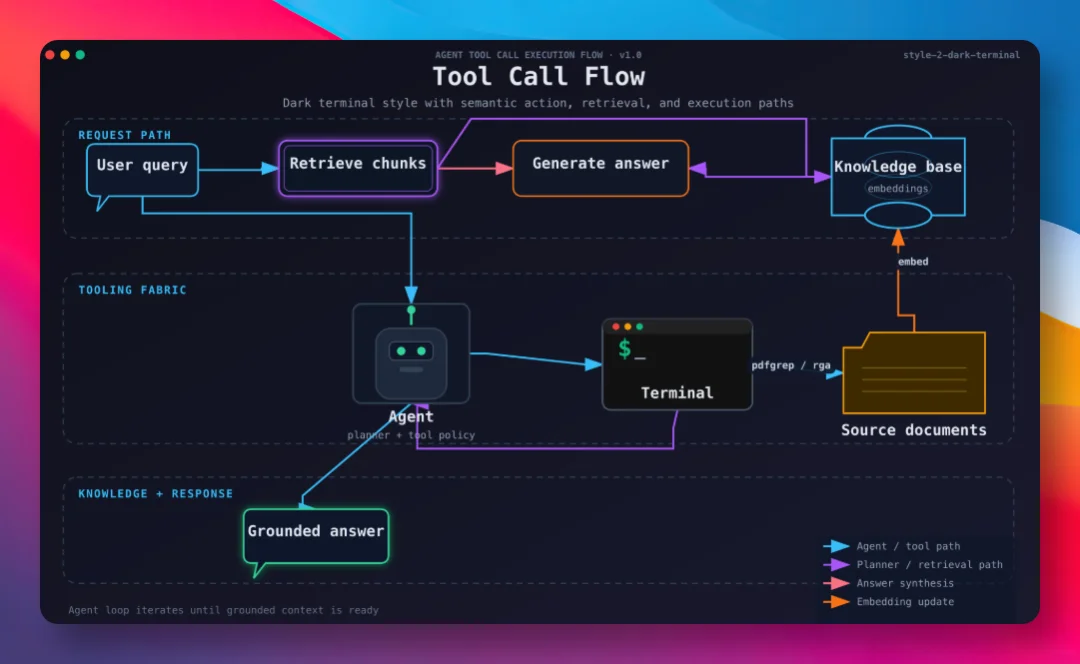1080x664 pixels.
Task: Select the Knowledge base database icon
Action: click(898, 177)
